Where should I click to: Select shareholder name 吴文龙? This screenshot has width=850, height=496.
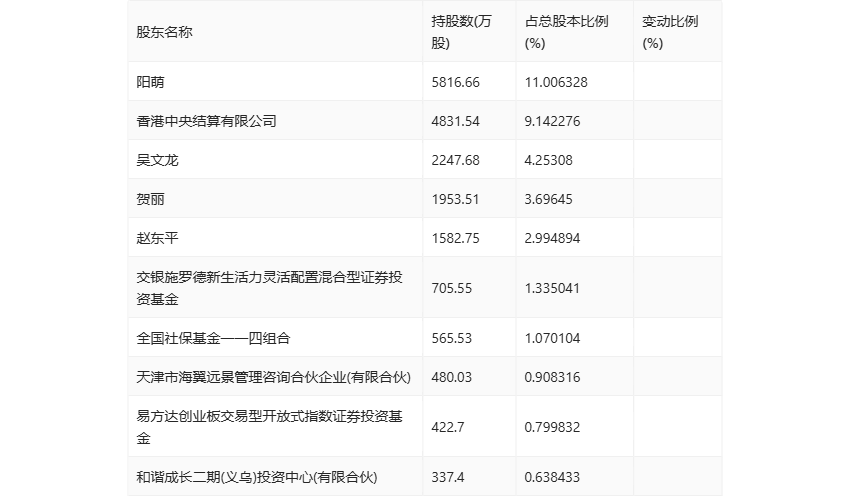pos(157,160)
